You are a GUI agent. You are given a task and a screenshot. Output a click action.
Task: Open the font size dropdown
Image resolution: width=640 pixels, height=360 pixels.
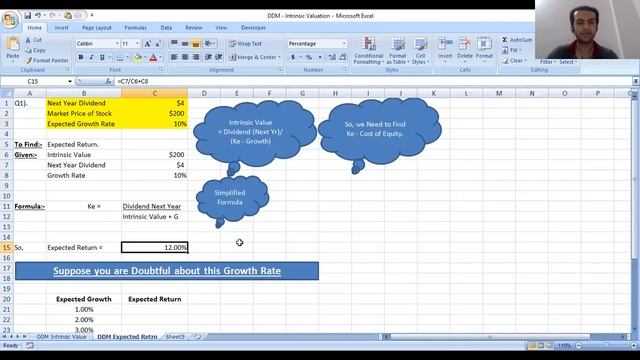pos(138,44)
